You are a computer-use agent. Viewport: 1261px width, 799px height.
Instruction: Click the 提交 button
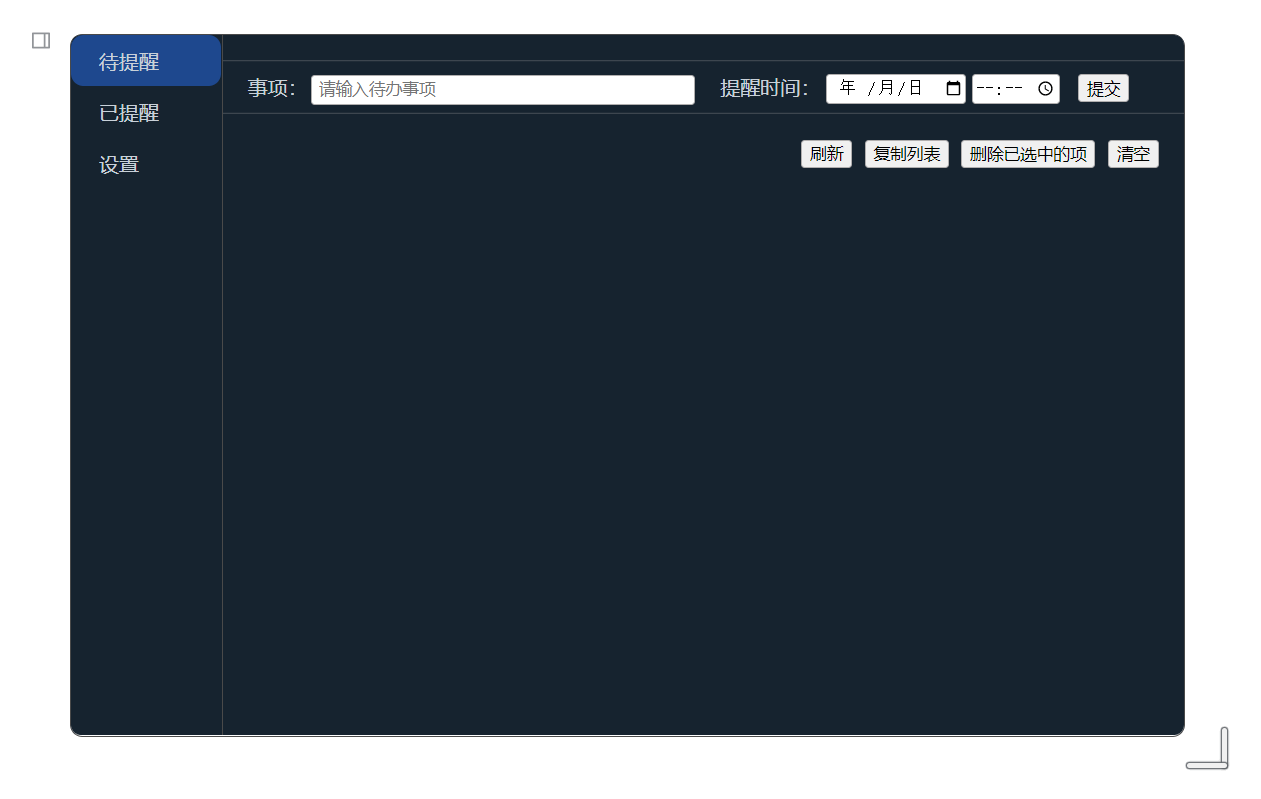1103,89
